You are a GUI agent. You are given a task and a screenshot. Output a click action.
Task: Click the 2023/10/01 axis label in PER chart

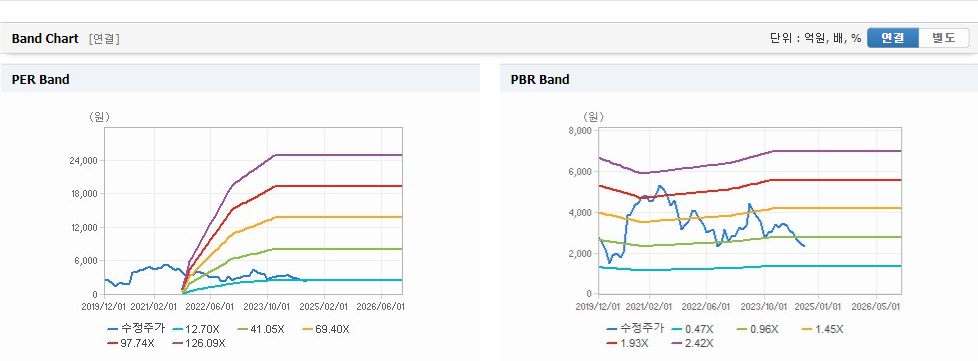(x=268, y=307)
